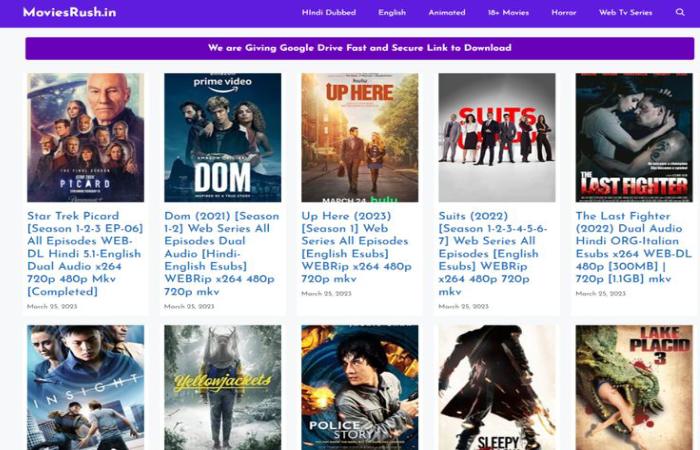Open the Police Story poster
Screen dimensions: 700x450
[x=359, y=387]
